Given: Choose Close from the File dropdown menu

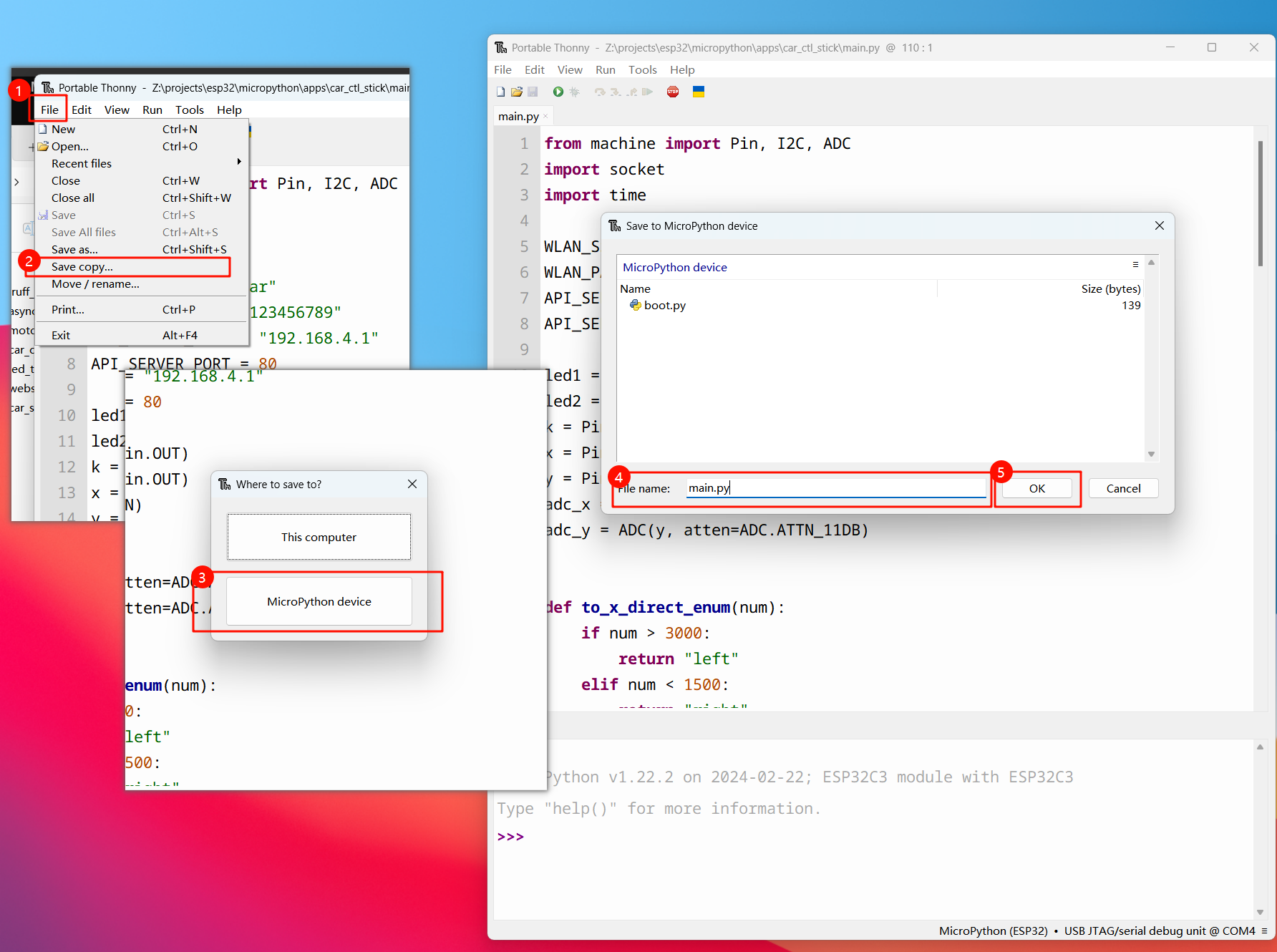Looking at the screenshot, I should (142, 180).
